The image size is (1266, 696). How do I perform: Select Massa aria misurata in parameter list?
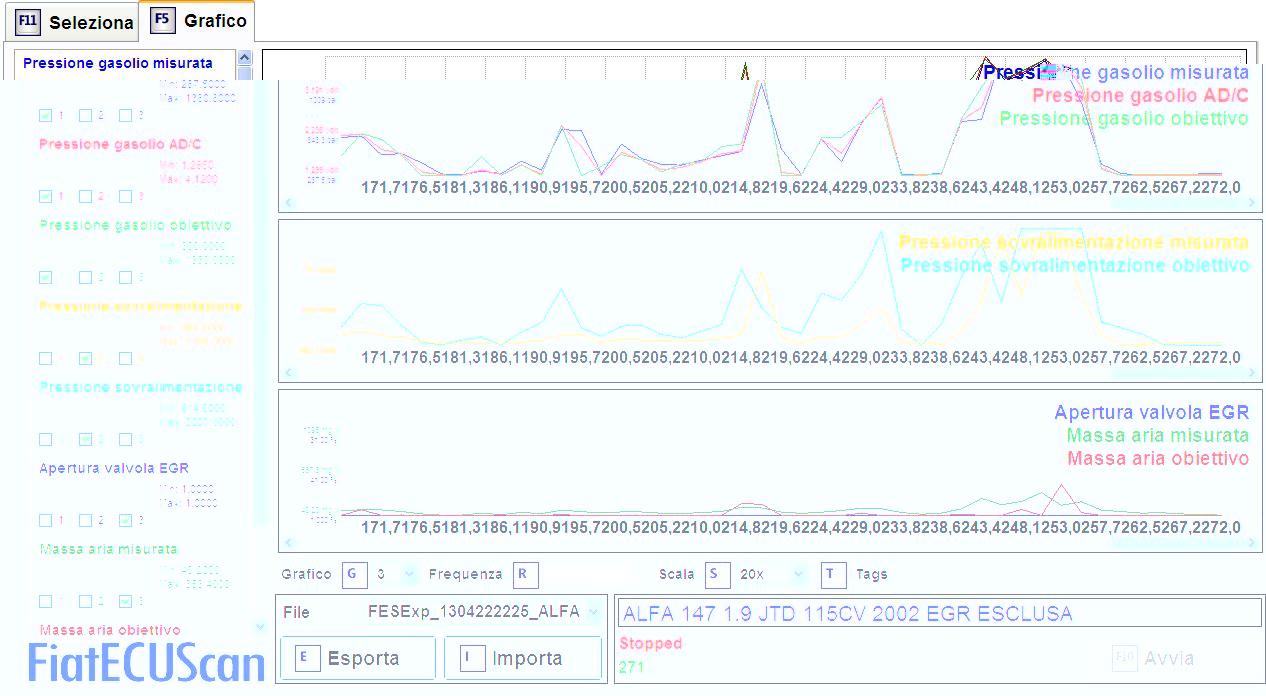(108, 549)
